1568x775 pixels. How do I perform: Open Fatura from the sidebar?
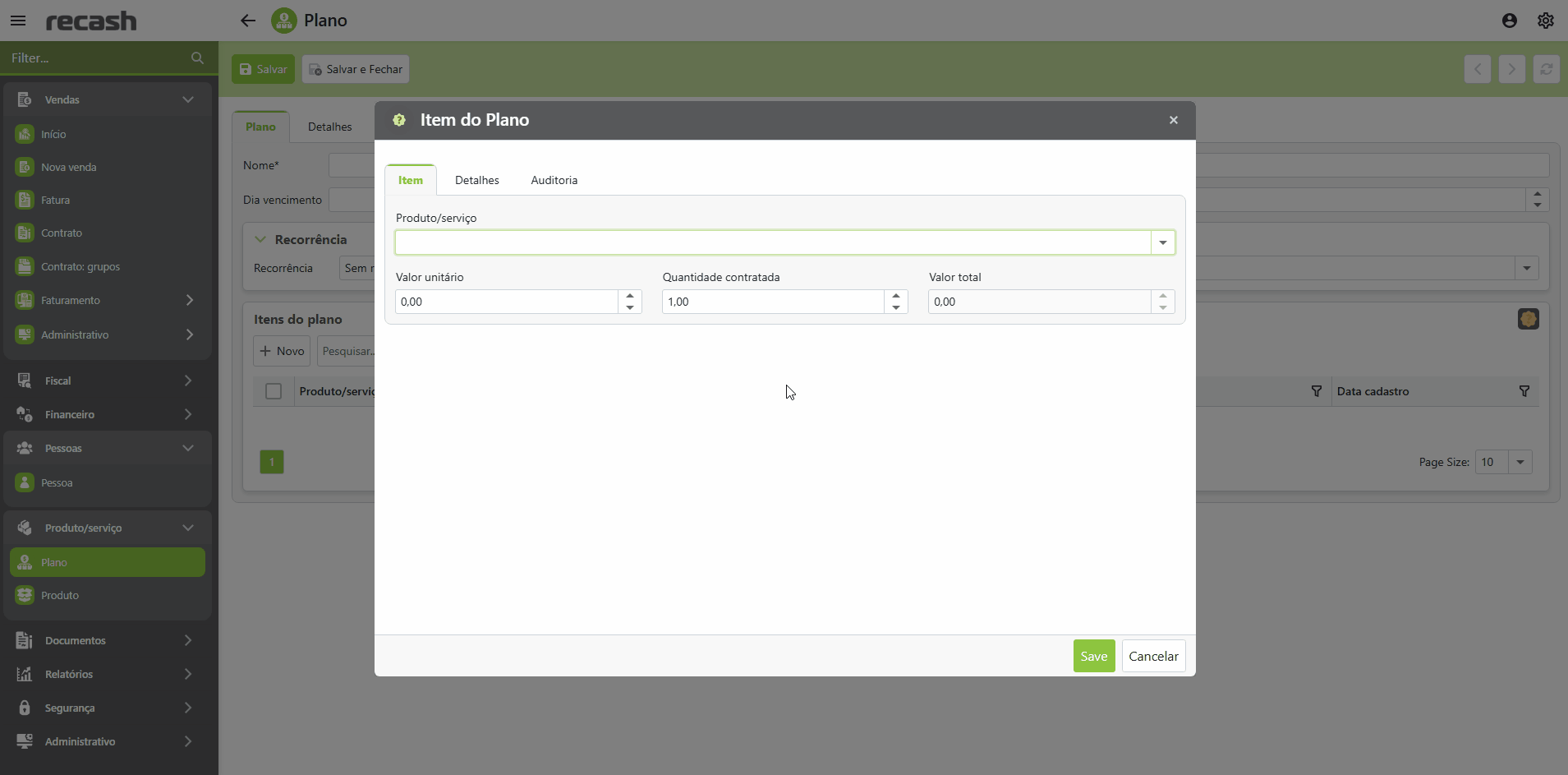click(55, 200)
